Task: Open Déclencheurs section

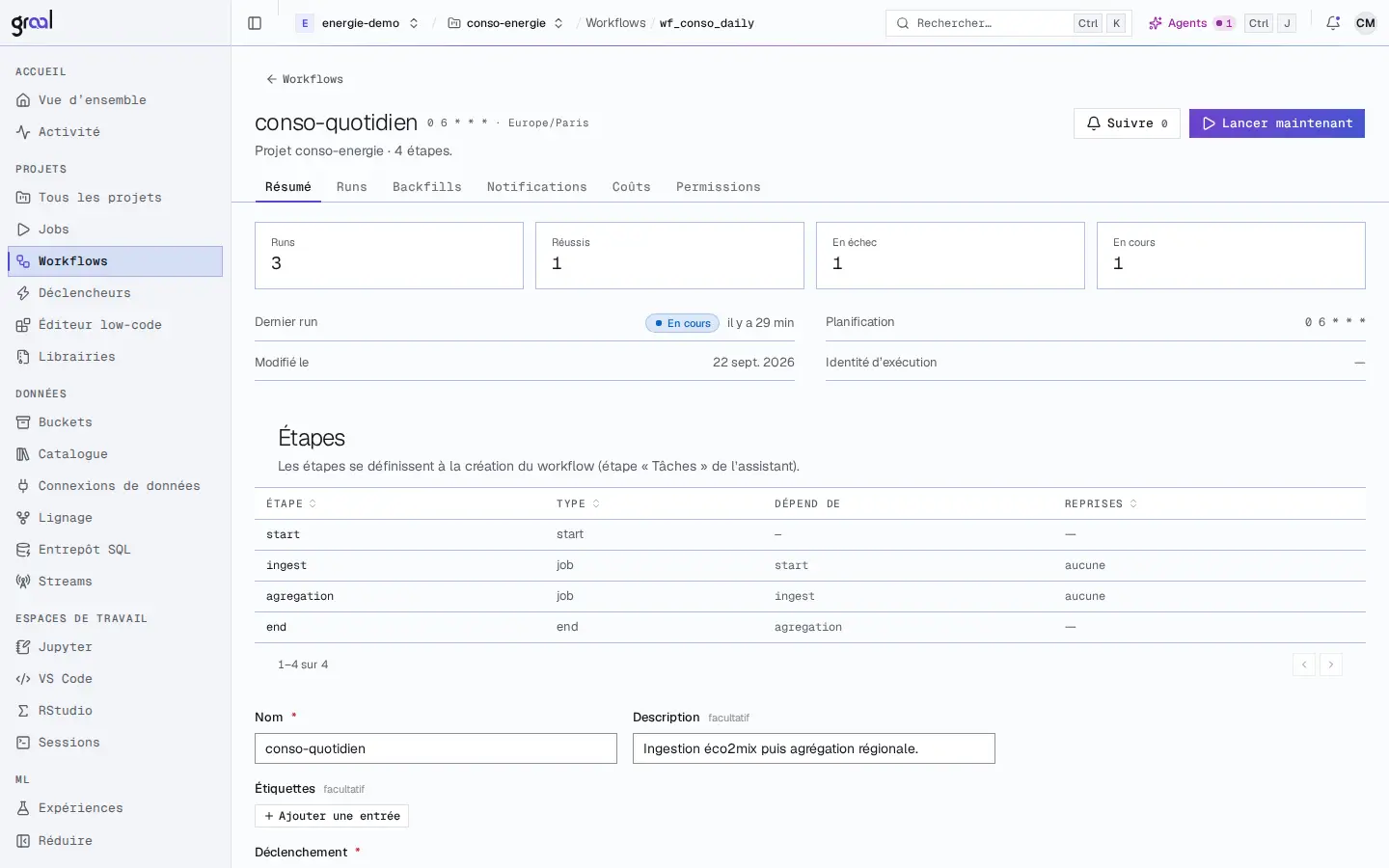Action: (x=115, y=293)
